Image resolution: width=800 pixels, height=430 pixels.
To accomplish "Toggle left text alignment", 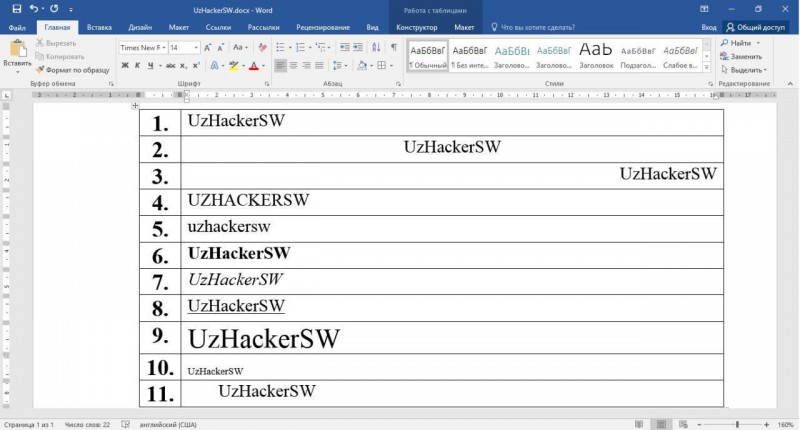I will (280, 65).
